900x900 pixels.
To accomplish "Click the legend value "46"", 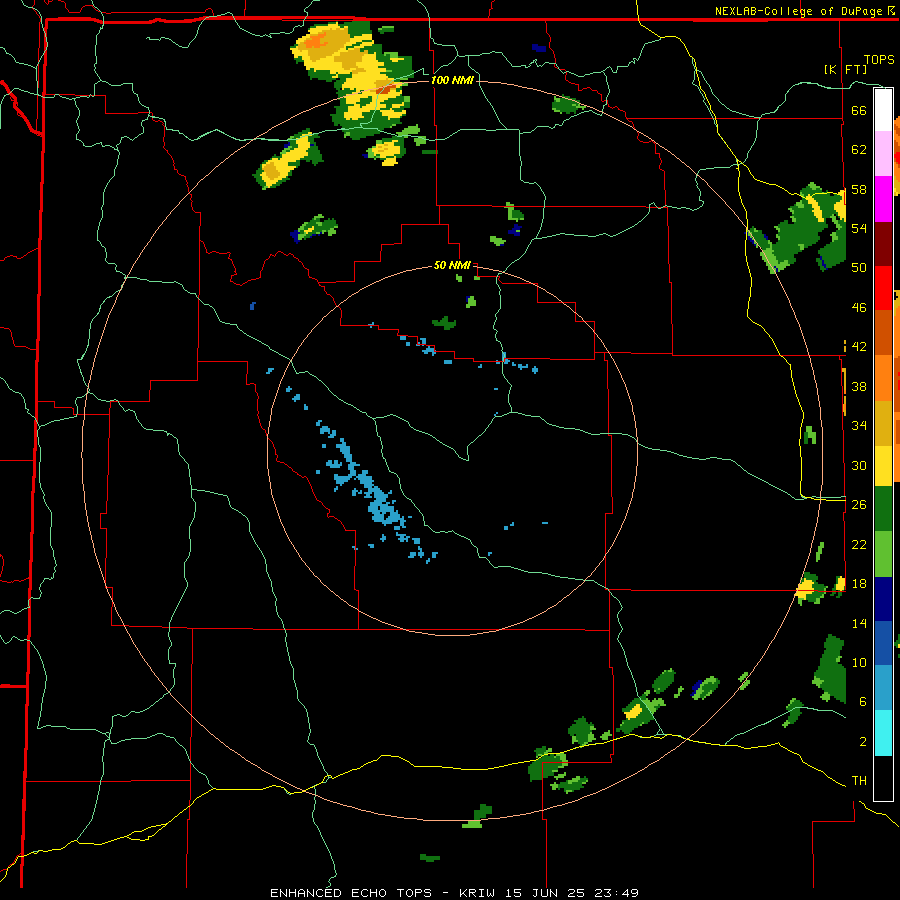I will tap(859, 308).
